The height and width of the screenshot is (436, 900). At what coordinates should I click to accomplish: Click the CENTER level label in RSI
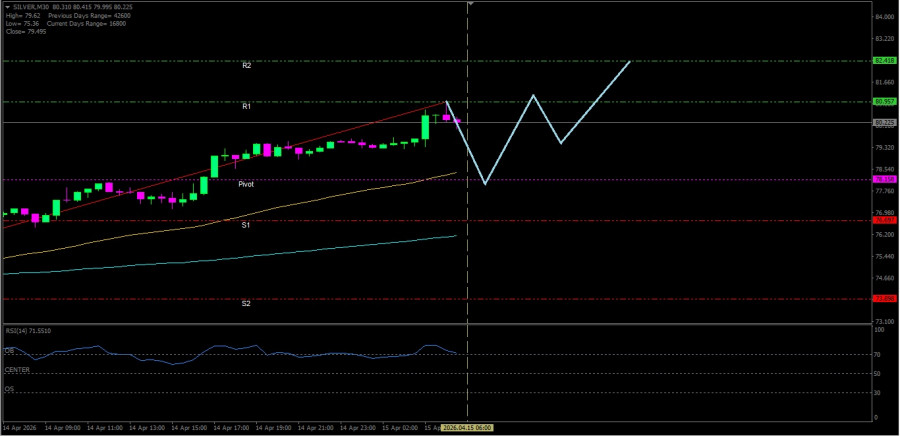tap(17, 370)
